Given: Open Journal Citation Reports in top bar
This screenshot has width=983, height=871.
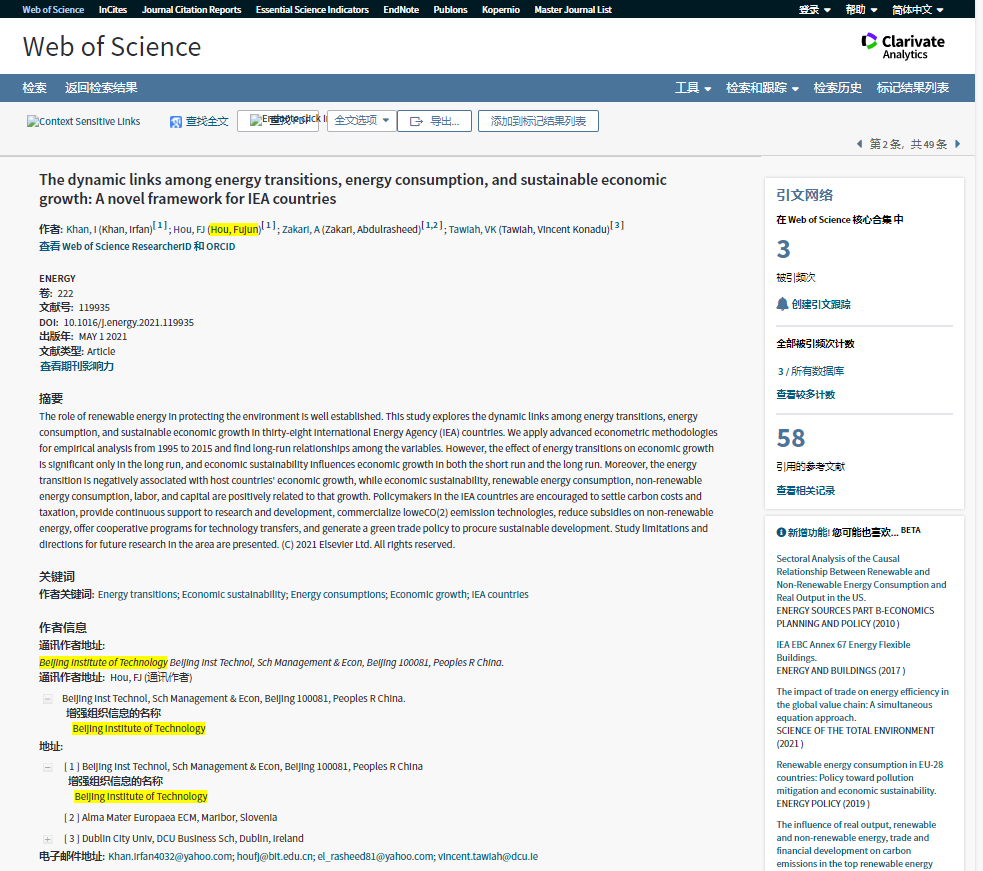Looking at the screenshot, I should click(191, 10).
